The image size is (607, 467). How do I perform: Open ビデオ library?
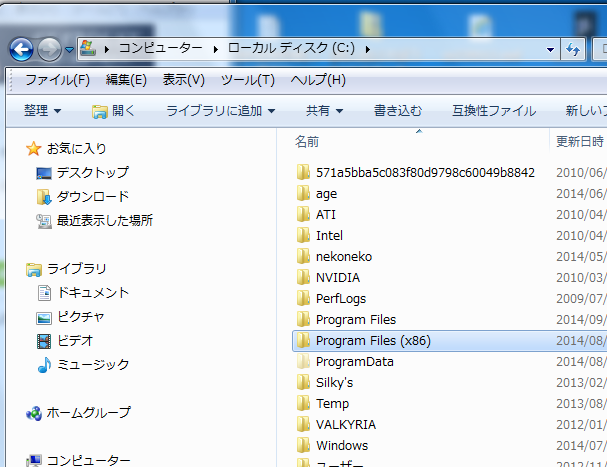tap(75, 340)
